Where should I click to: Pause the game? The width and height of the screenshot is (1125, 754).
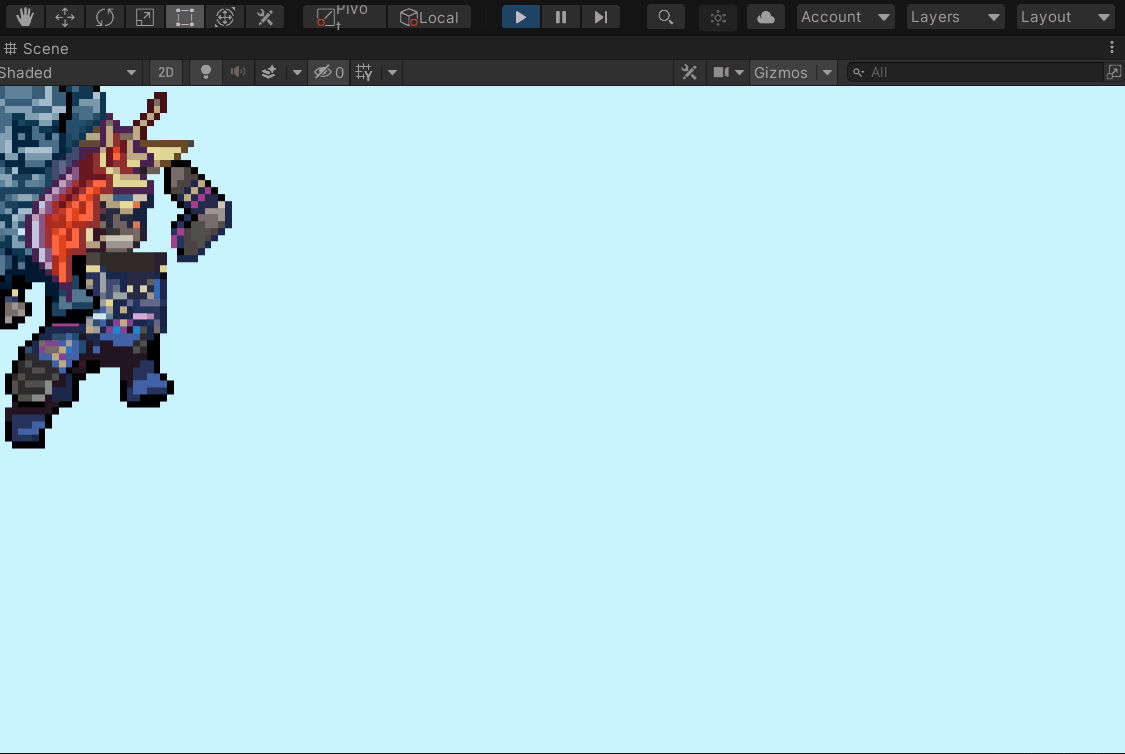pos(561,17)
